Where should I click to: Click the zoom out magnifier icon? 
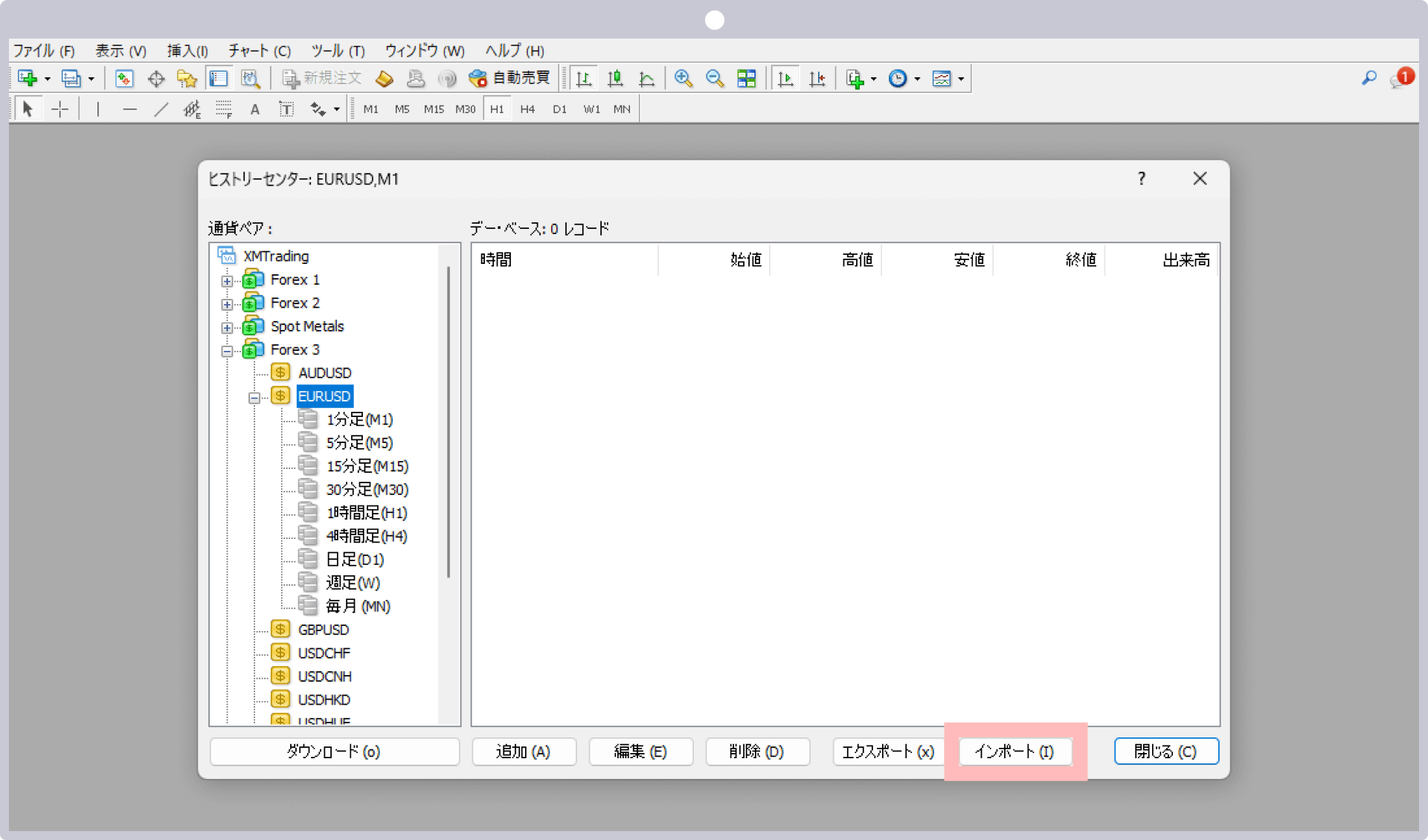715,78
